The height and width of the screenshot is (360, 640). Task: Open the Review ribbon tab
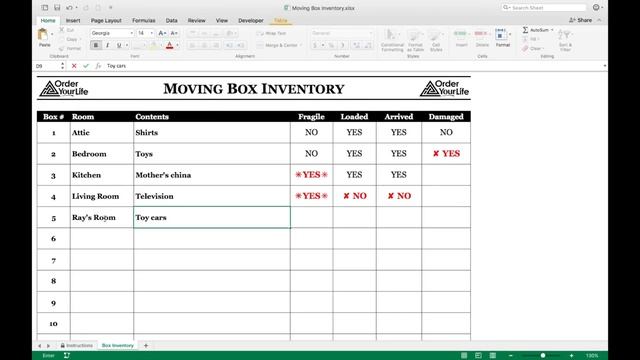coord(196,20)
